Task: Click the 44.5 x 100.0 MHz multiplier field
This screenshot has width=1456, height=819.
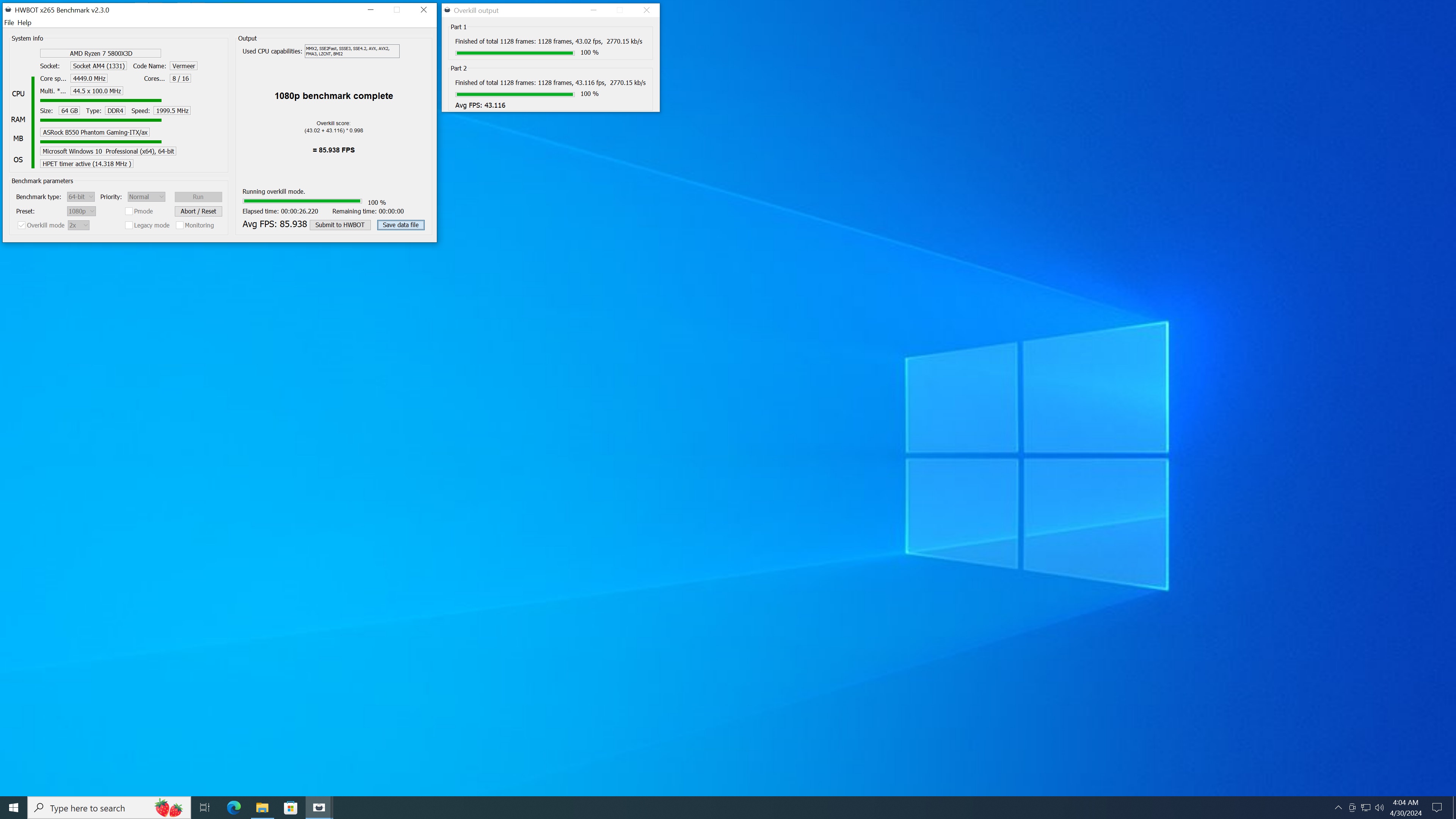Action: pos(97,91)
